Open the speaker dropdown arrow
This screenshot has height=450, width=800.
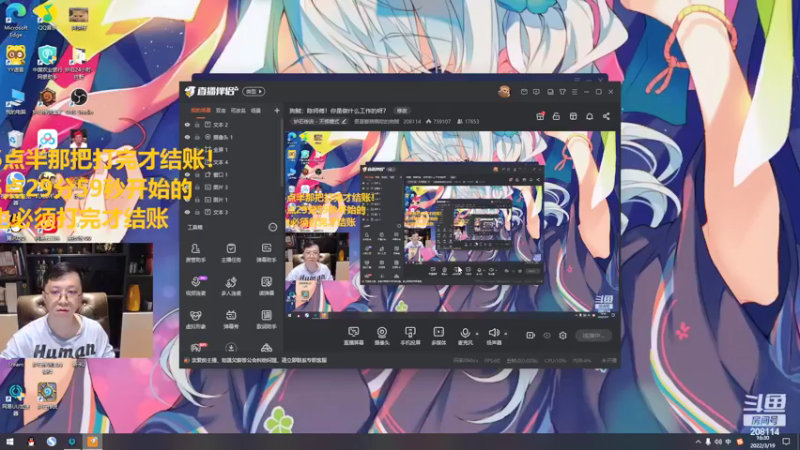506,334
